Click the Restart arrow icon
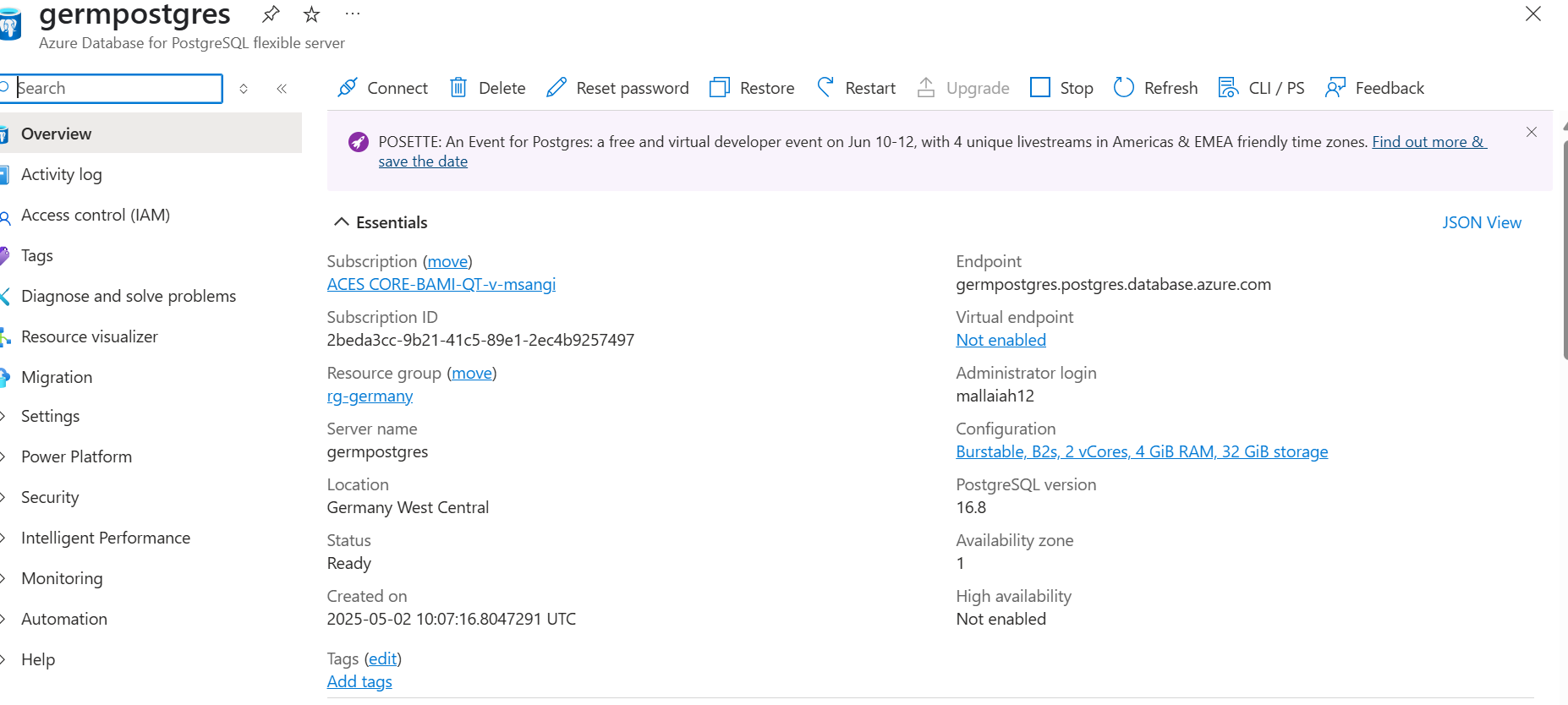Image resolution: width=1568 pixels, height=705 pixels. coord(825,87)
